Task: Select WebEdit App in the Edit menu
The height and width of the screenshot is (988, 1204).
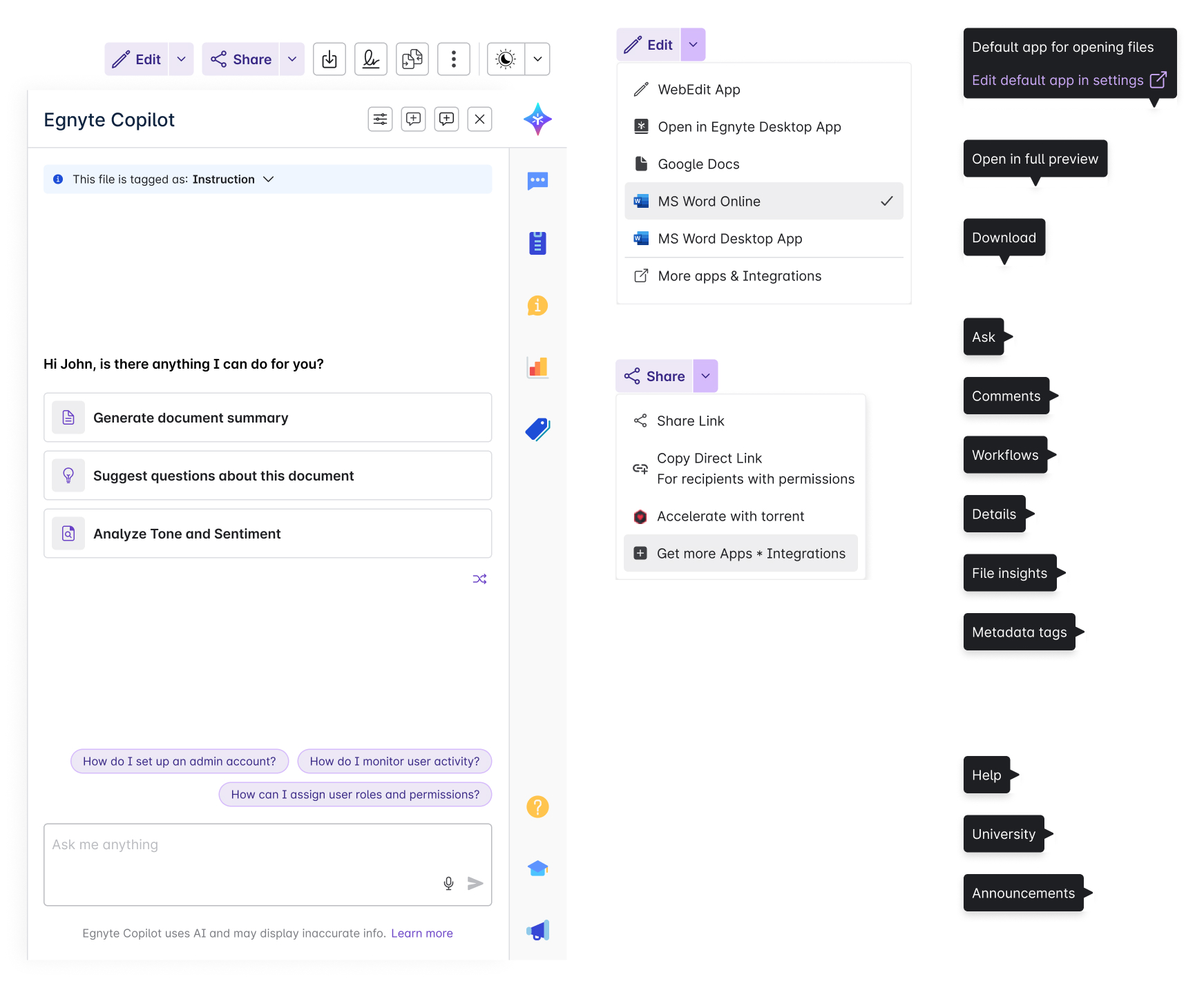Action: tap(764, 90)
